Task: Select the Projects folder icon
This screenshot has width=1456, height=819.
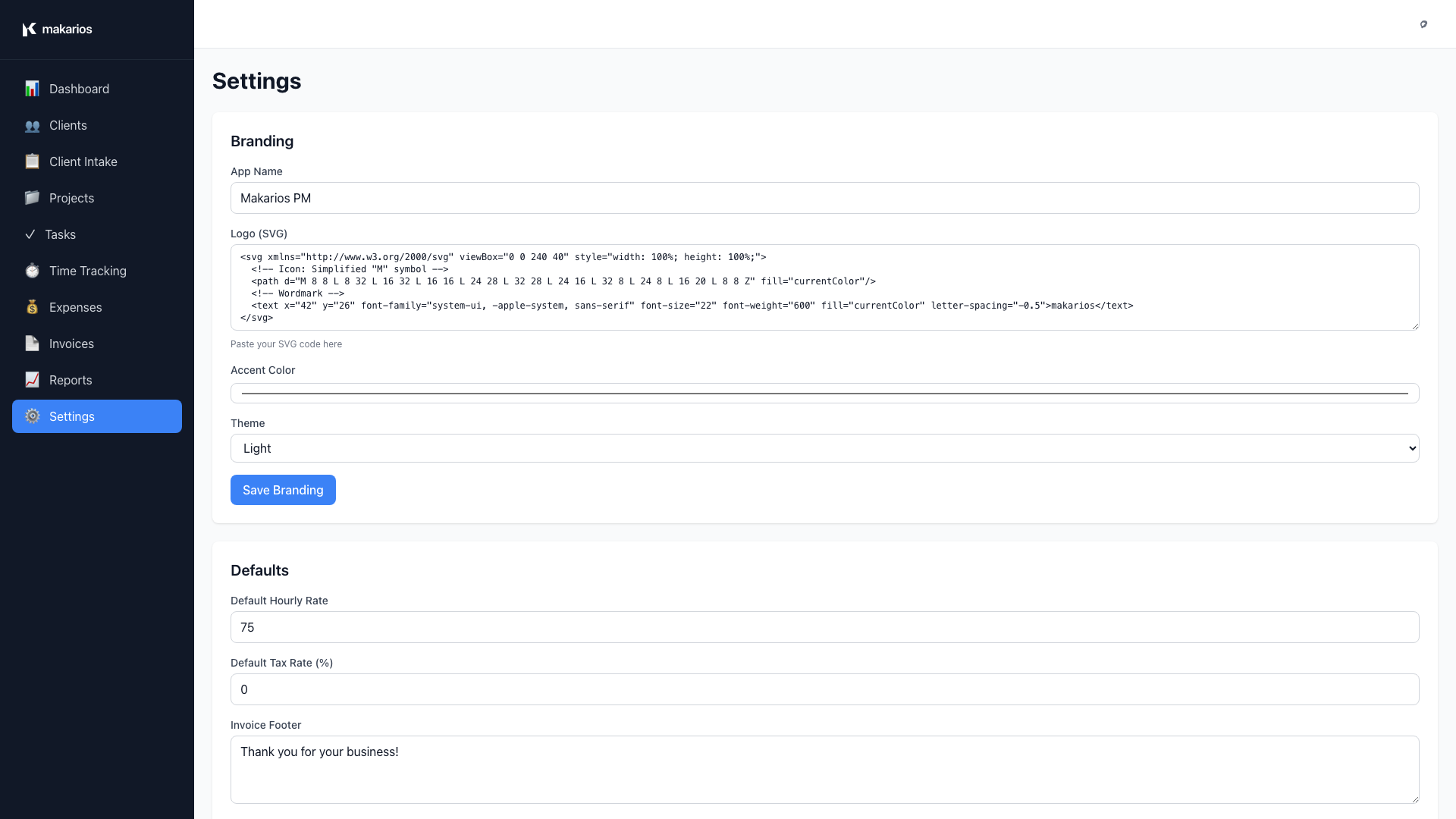Action: (32, 198)
